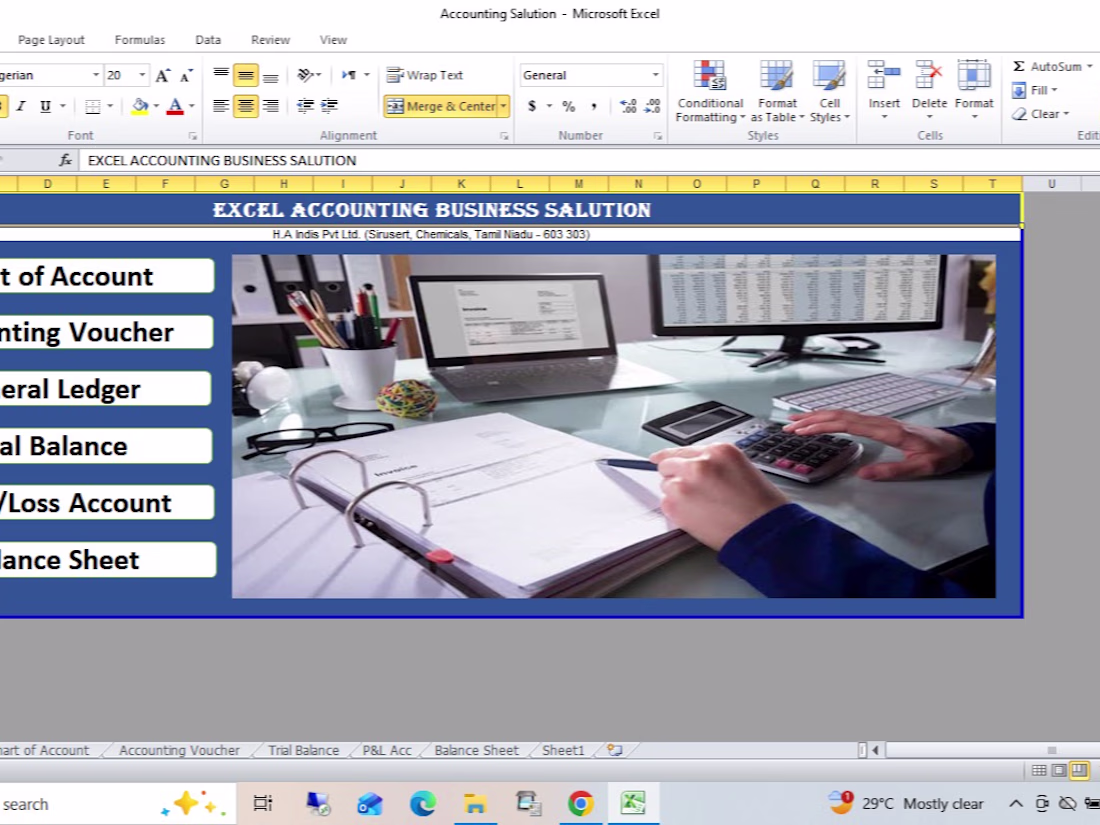Open font size dropdown
Image resolution: width=1100 pixels, height=825 pixels.
coord(142,75)
